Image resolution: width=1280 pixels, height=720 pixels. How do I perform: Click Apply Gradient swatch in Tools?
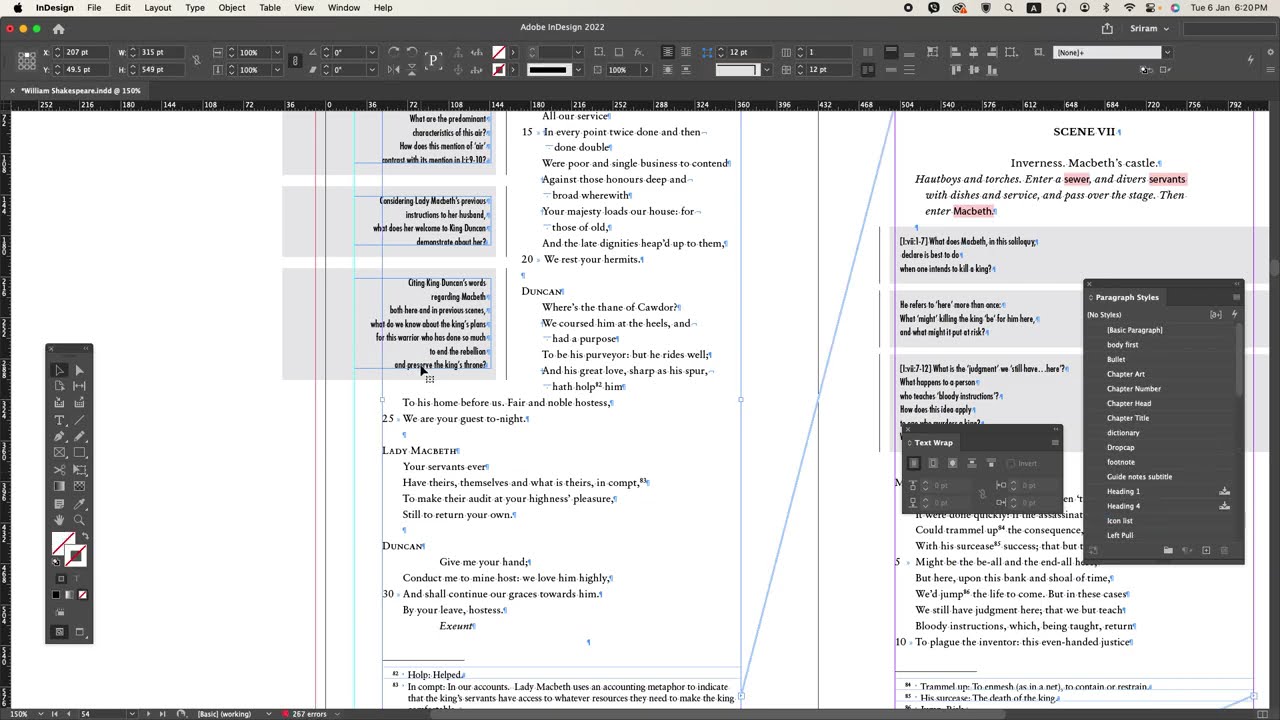pyautogui.click(x=69, y=595)
